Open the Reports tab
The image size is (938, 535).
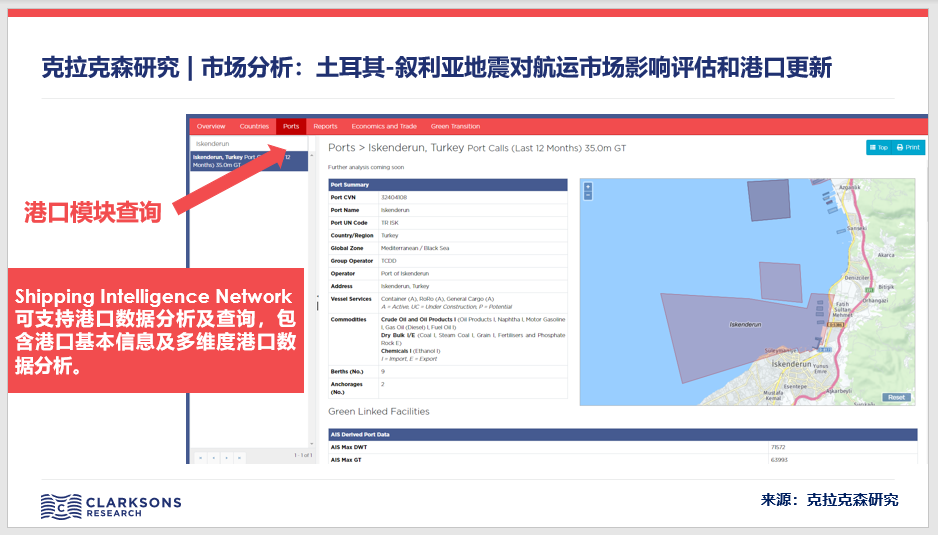(325, 126)
